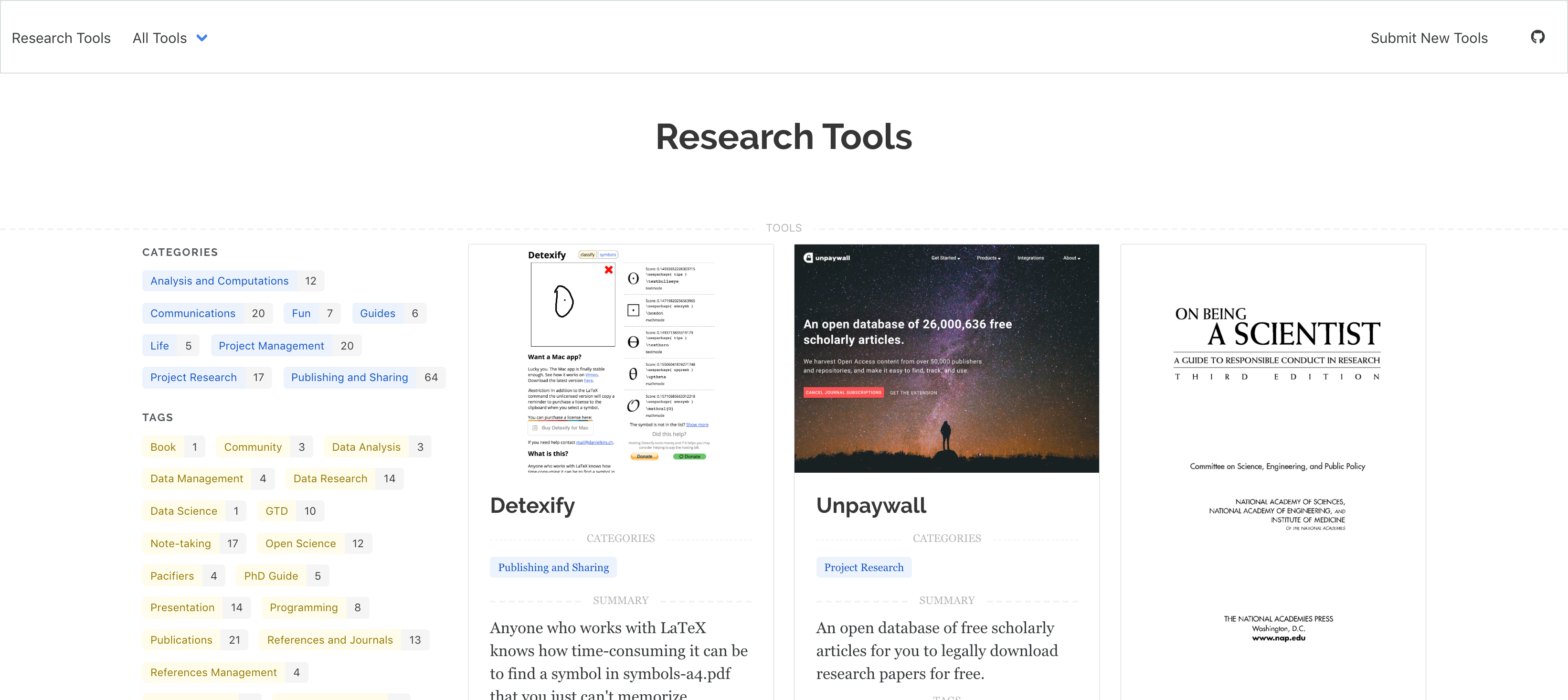Expand the All Tools dropdown

tap(170, 38)
